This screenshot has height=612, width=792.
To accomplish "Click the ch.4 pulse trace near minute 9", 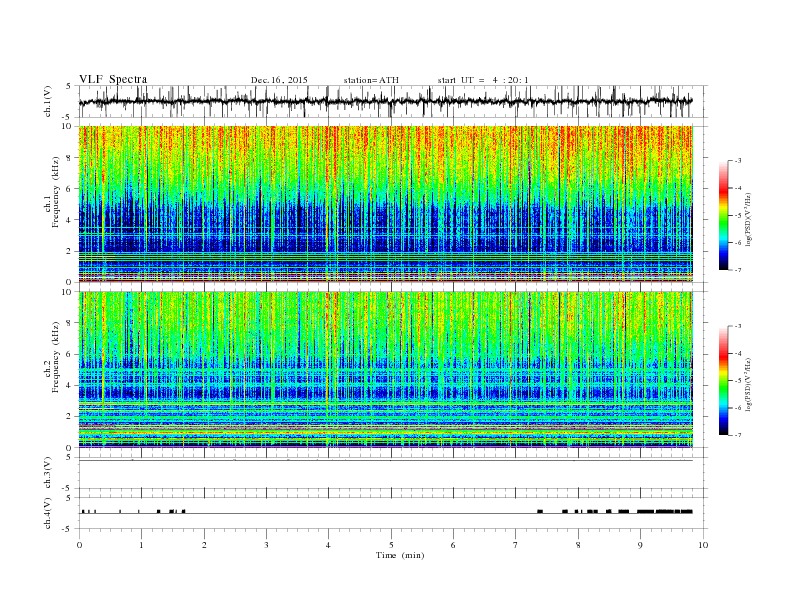I will click(x=664, y=512).
